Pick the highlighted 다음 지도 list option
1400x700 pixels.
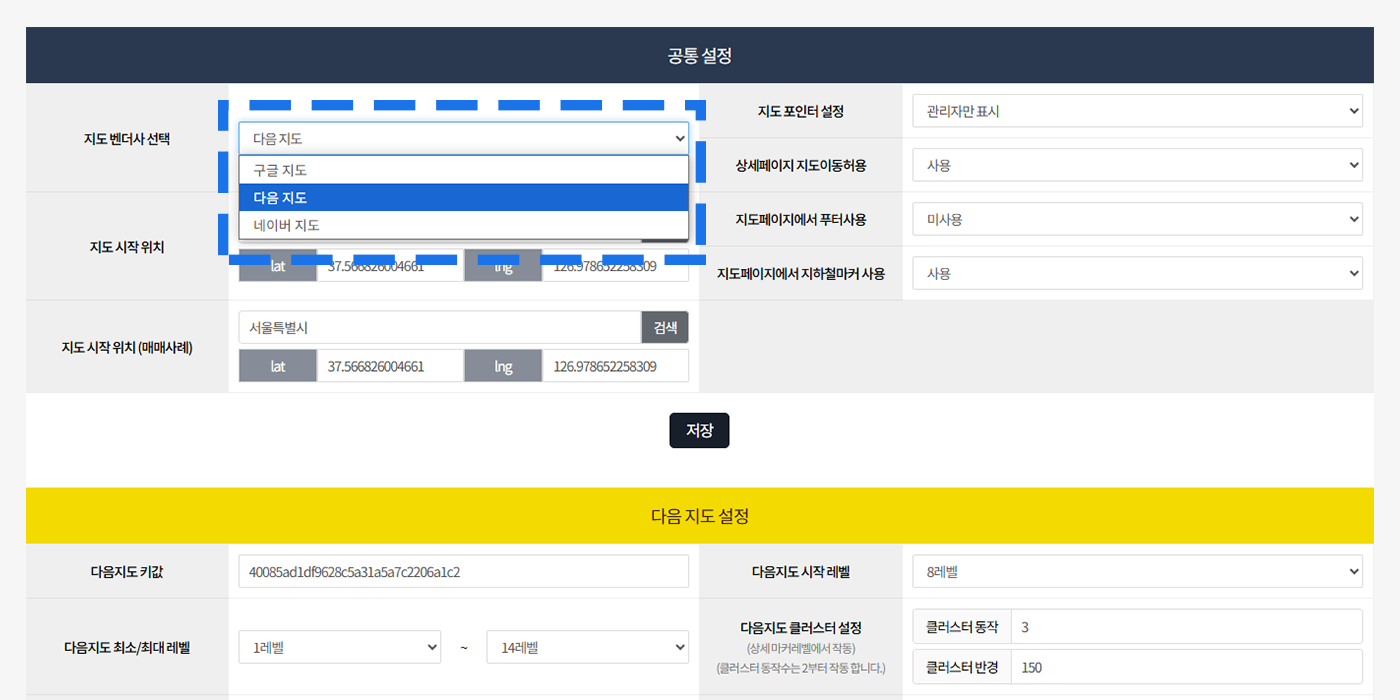pos(463,198)
